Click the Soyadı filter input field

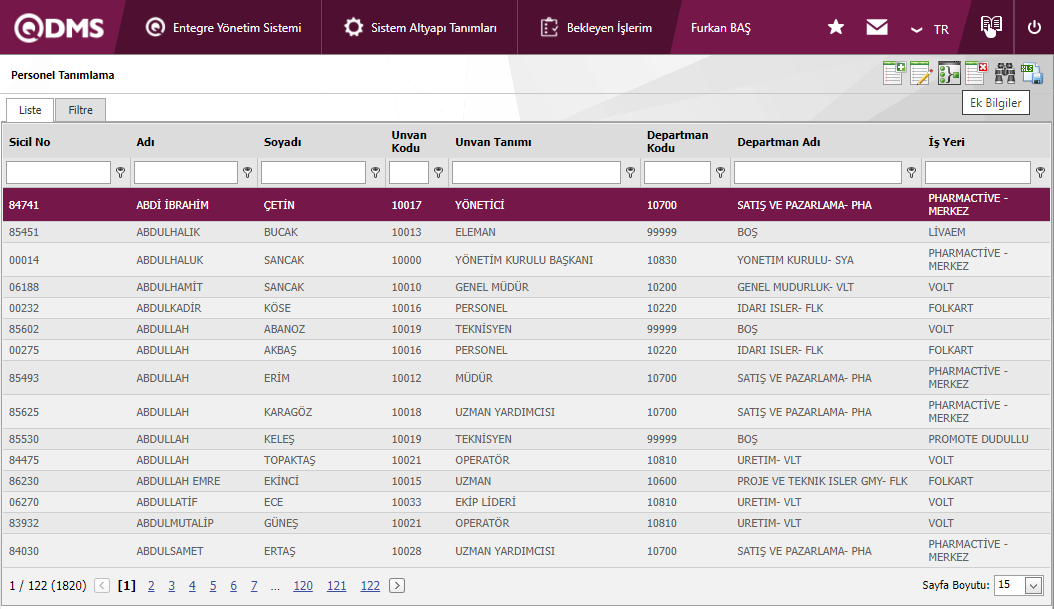coord(313,173)
